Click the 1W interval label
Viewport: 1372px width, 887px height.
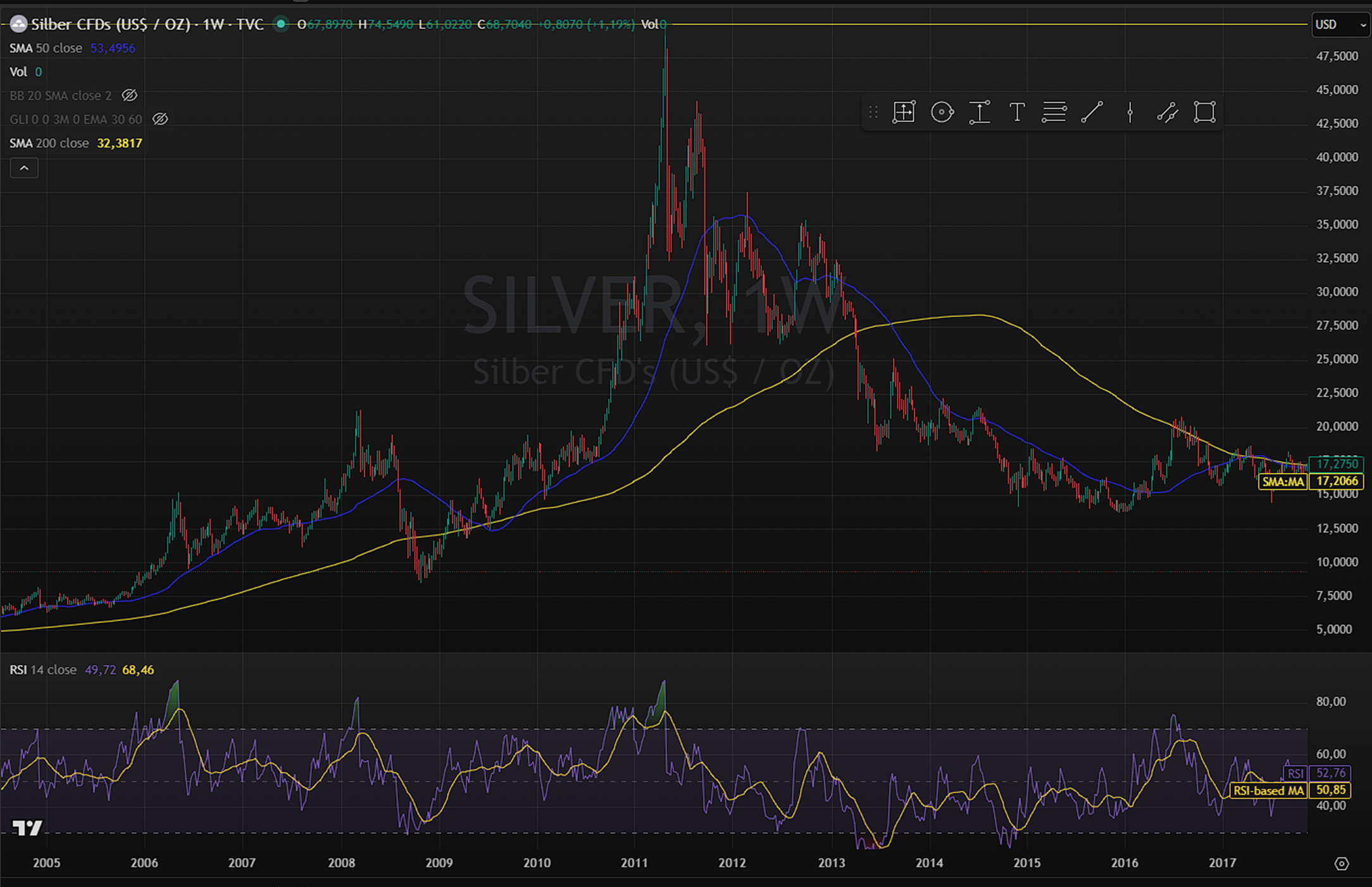[213, 24]
